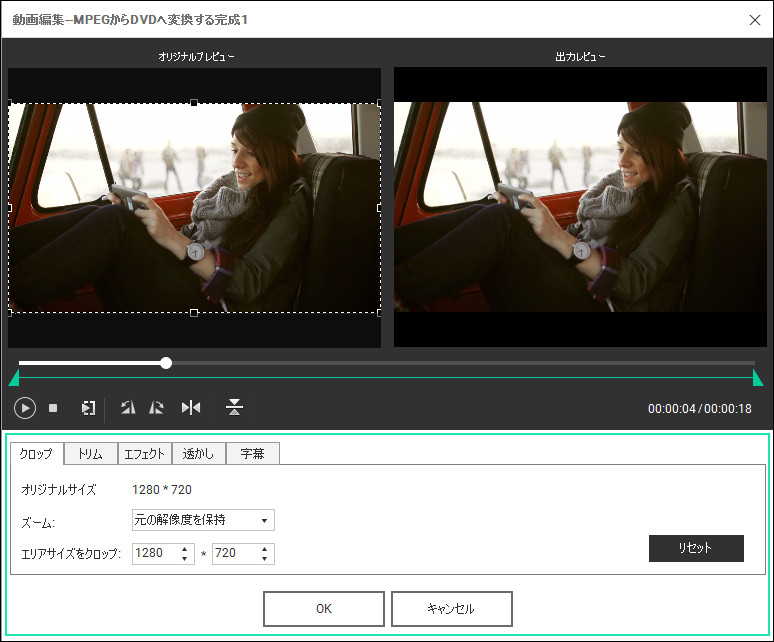Start playback with the play button
This screenshot has height=642, width=774.
(x=25, y=408)
